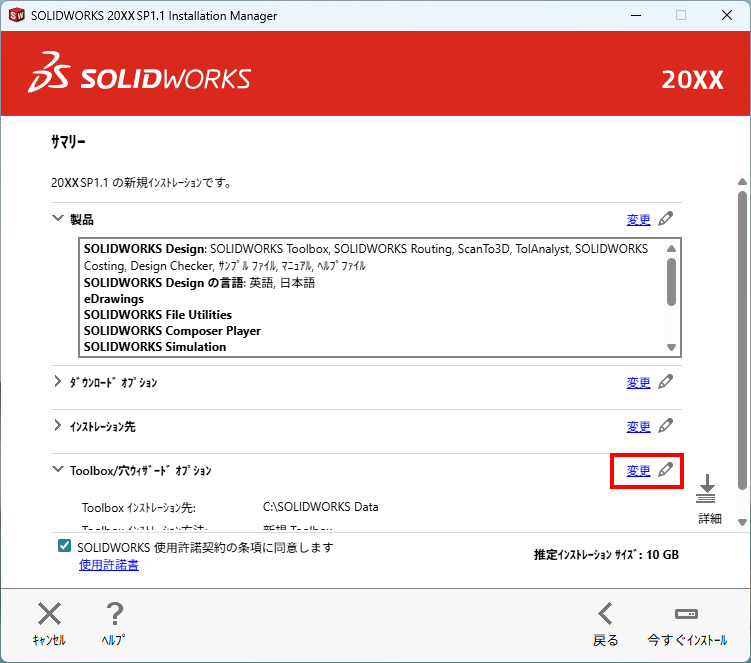Close the Installation Manager window

click(727, 15)
